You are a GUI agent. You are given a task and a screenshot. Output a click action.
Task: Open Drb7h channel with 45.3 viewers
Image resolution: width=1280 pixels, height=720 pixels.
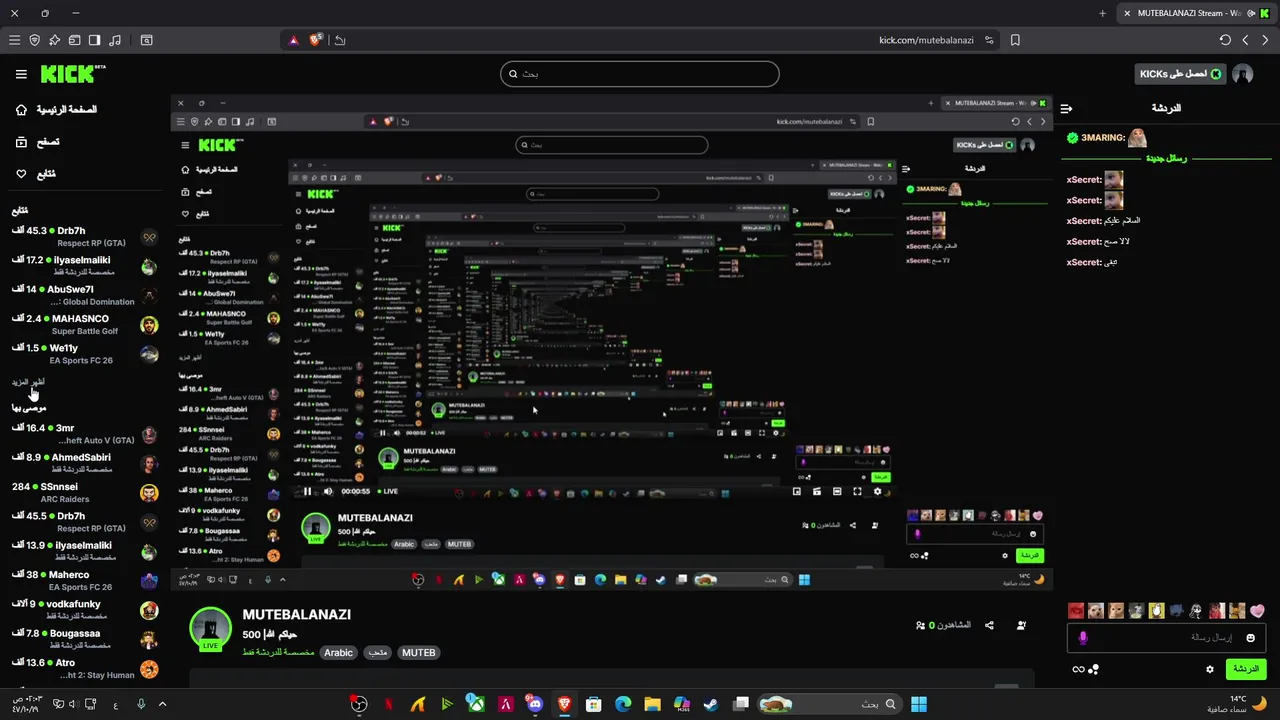(x=84, y=236)
